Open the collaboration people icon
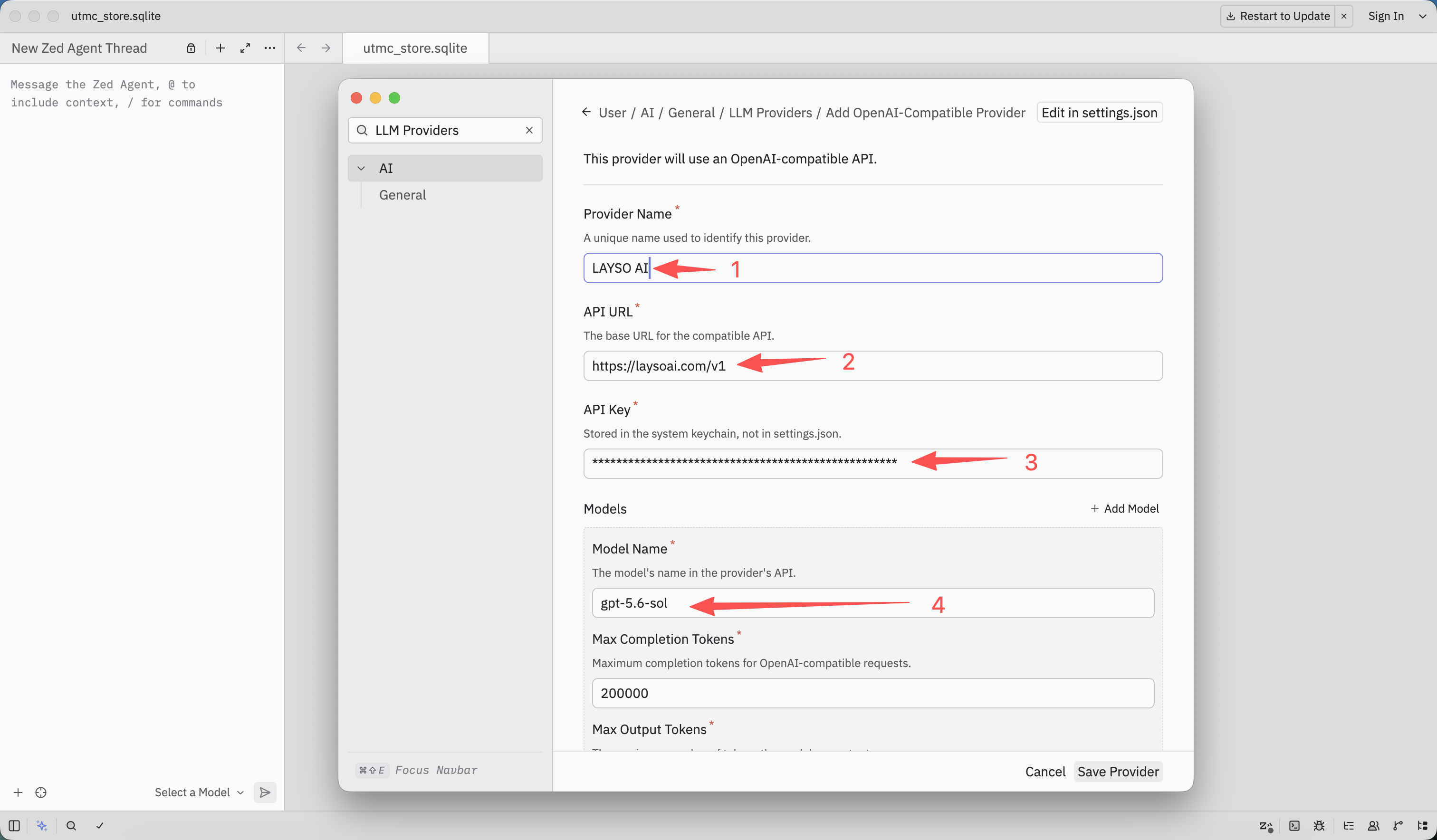Screen dimensions: 1437x840 [x=1374, y=825]
